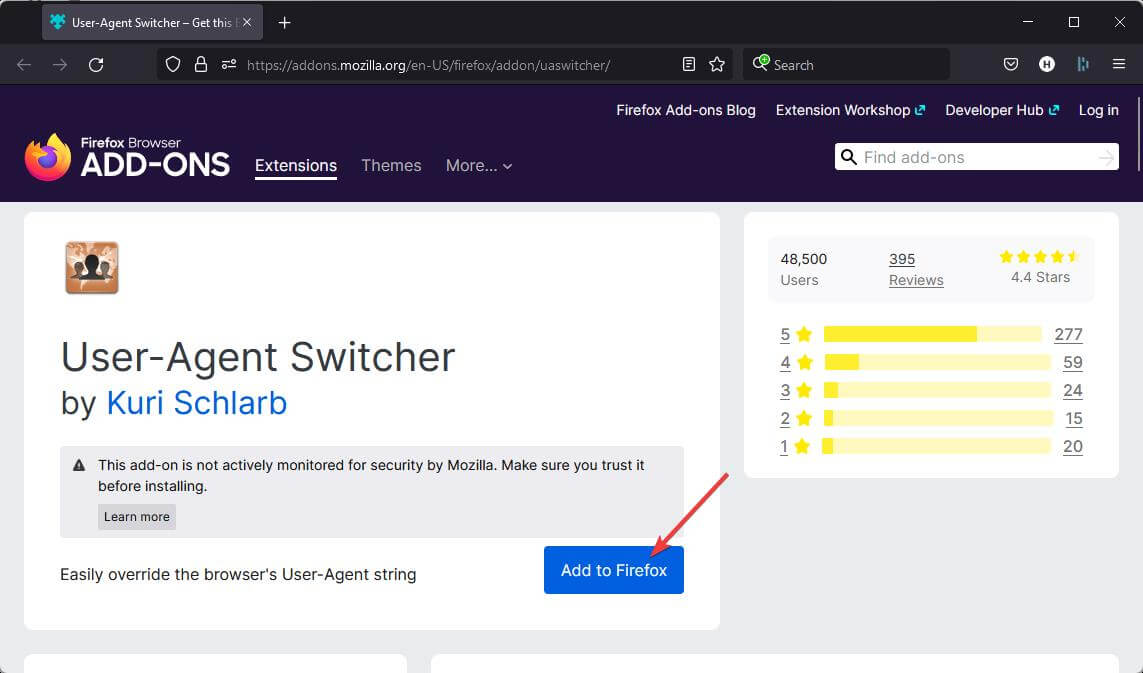1143x673 pixels.
Task: Click the 15 two-star review count
Action: [x=1074, y=419]
